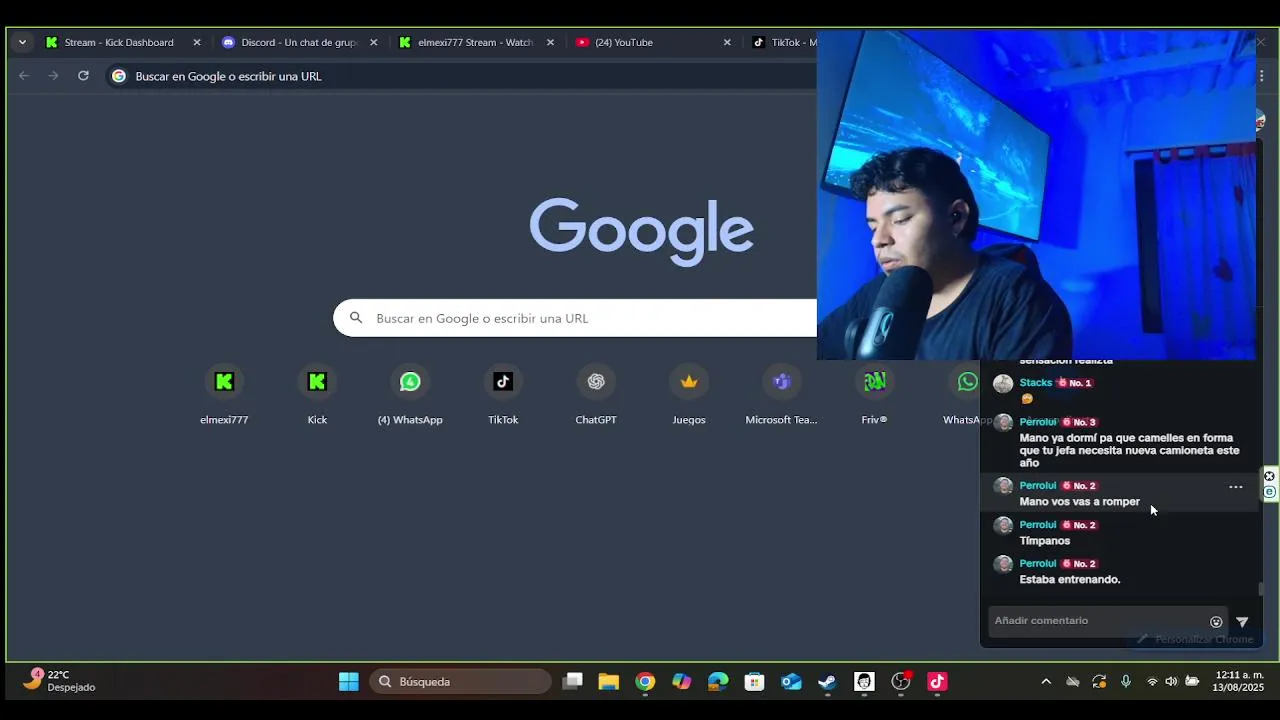The width and height of the screenshot is (1280, 720).
Task: Click the small X overlay beside chat
Action: click(x=1270, y=476)
